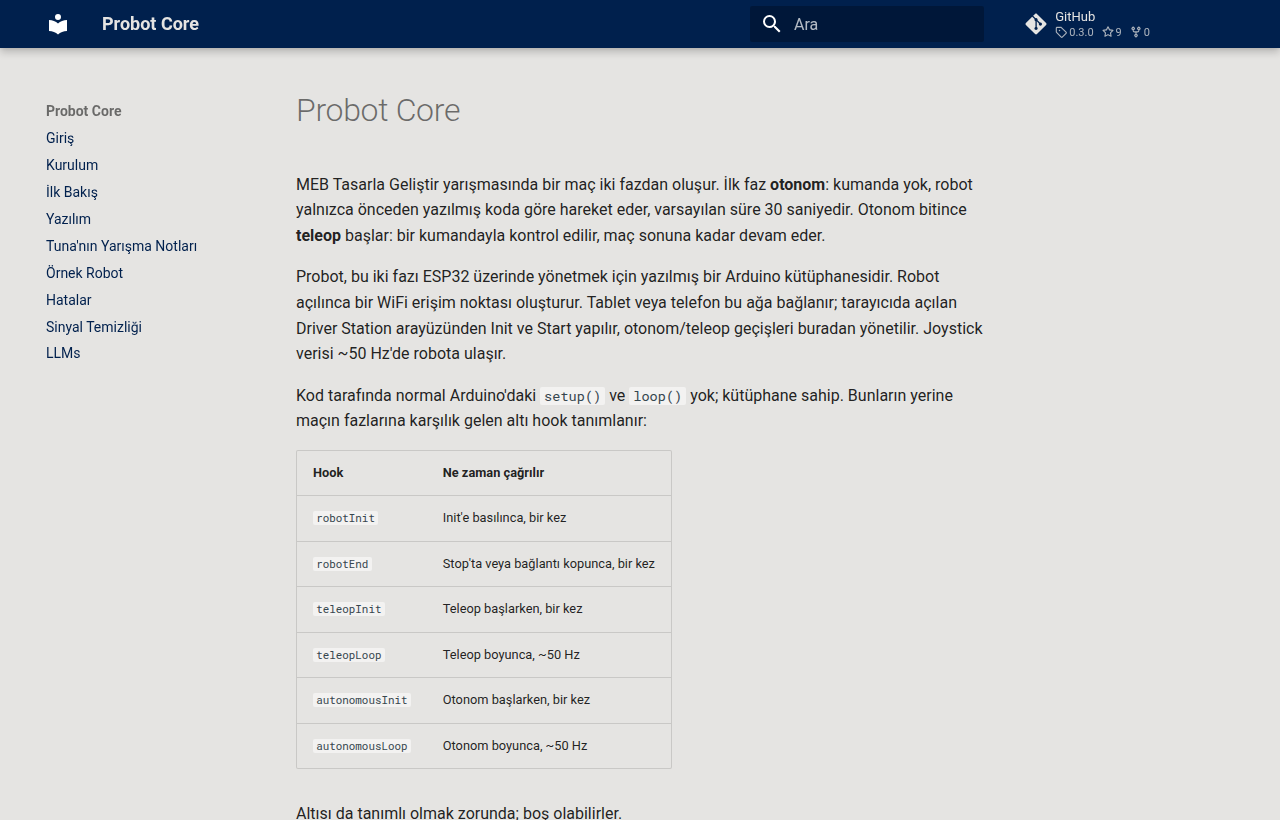Open Tuna'nın Yarışma Notları page

(121, 246)
